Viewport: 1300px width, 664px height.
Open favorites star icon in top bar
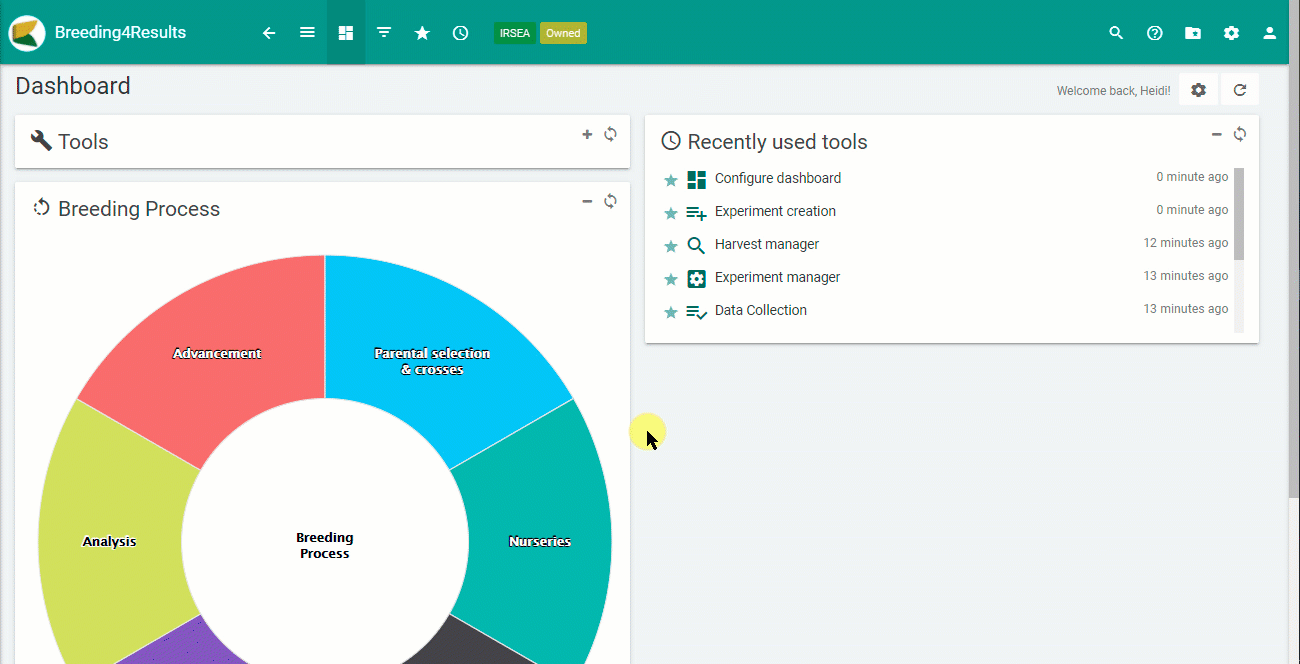(x=422, y=33)
